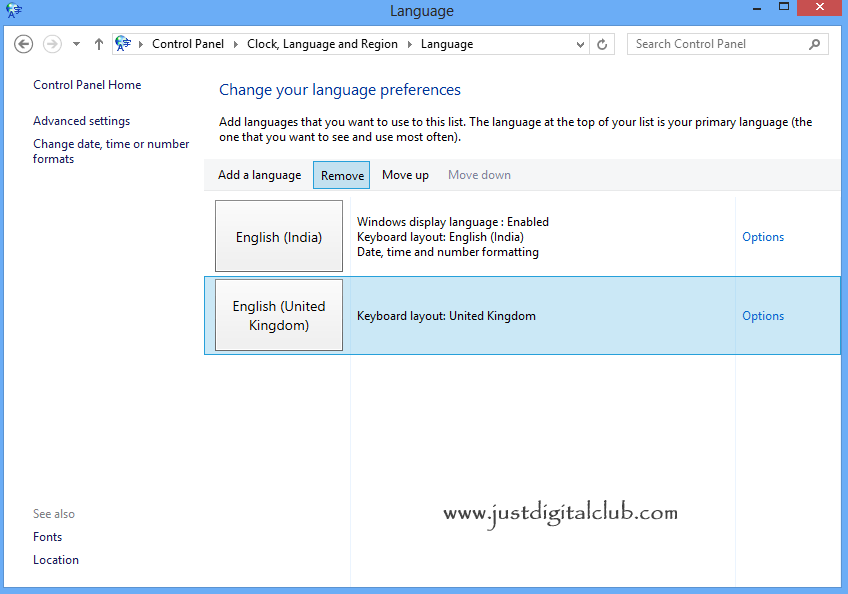The image size is (848, 594).
Task: Select Control Panel breadcrumb
Action: (188, 44)
